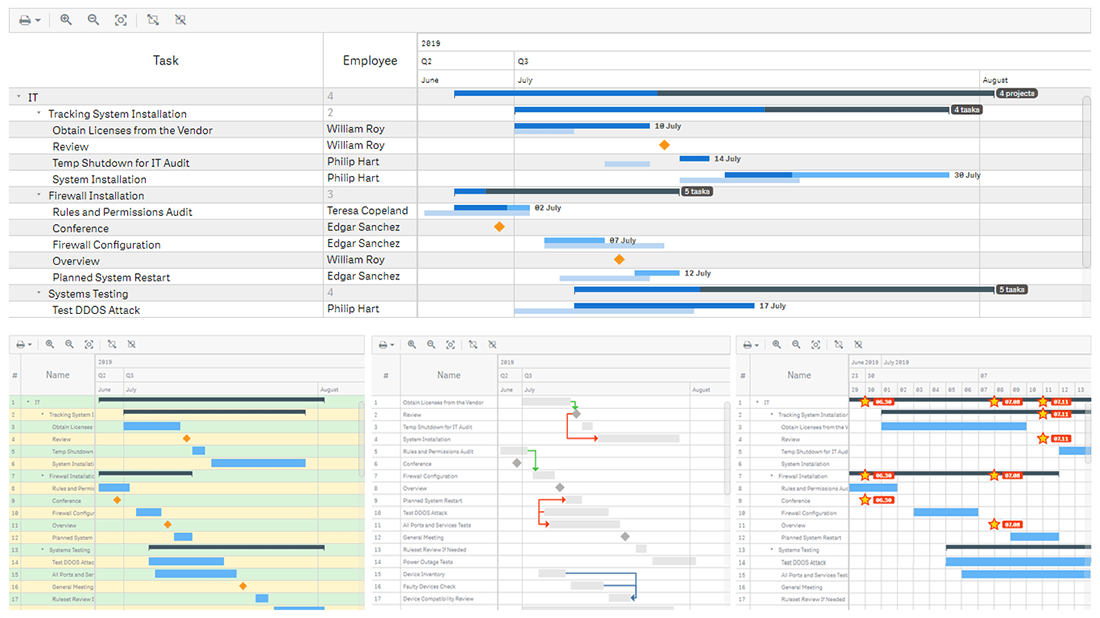1100x618 pixels.
Task: Collapse the IT project row
Action: (18, 97)
